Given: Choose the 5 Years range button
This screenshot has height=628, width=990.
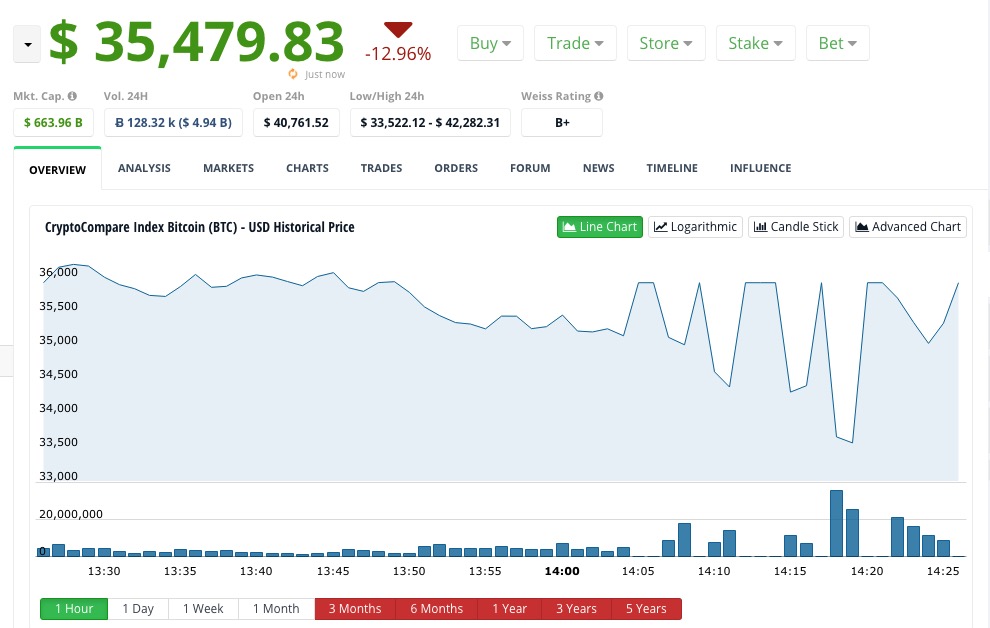Looking at the screenshot, I should pyautogui.click(x=645, y=609).
